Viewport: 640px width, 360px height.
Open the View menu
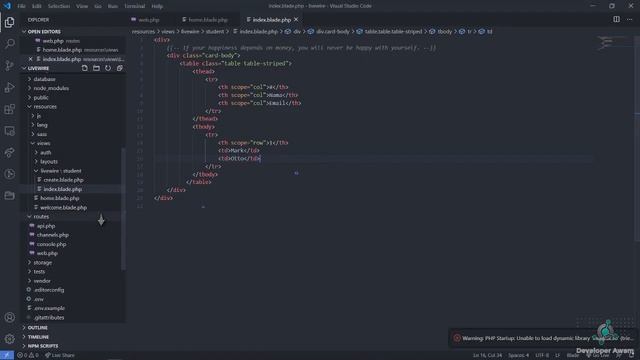tap(82, 6)
